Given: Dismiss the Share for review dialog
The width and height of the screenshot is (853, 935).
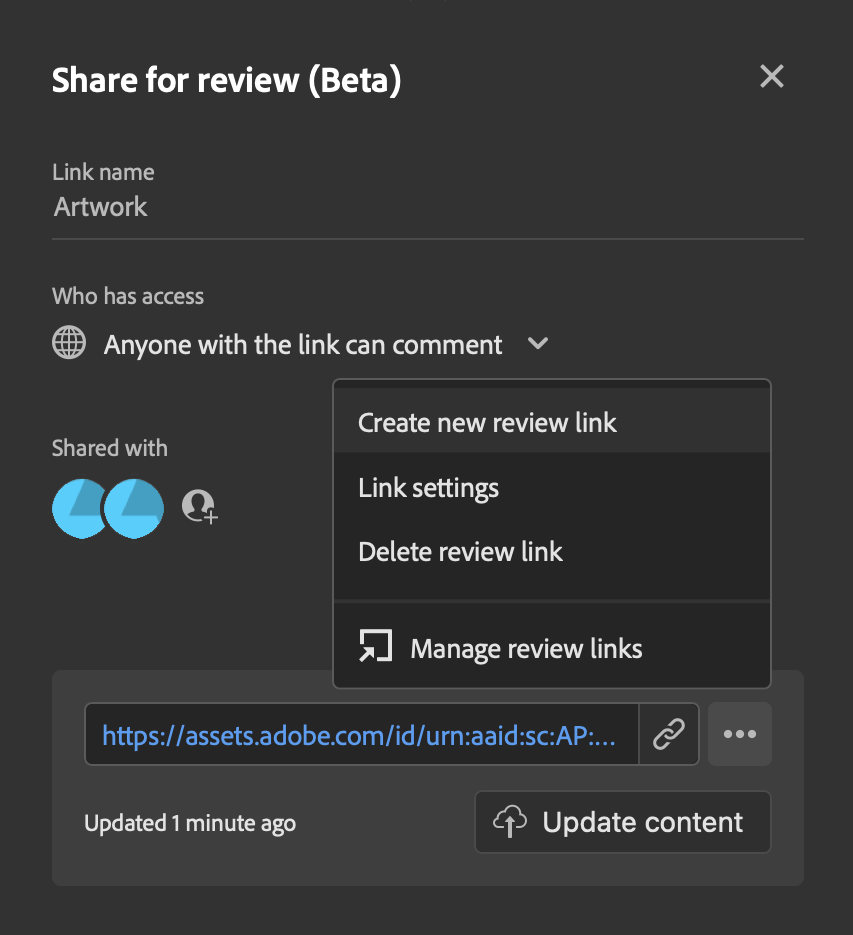Looking at the screenshot, I should [x=771, y=76].
